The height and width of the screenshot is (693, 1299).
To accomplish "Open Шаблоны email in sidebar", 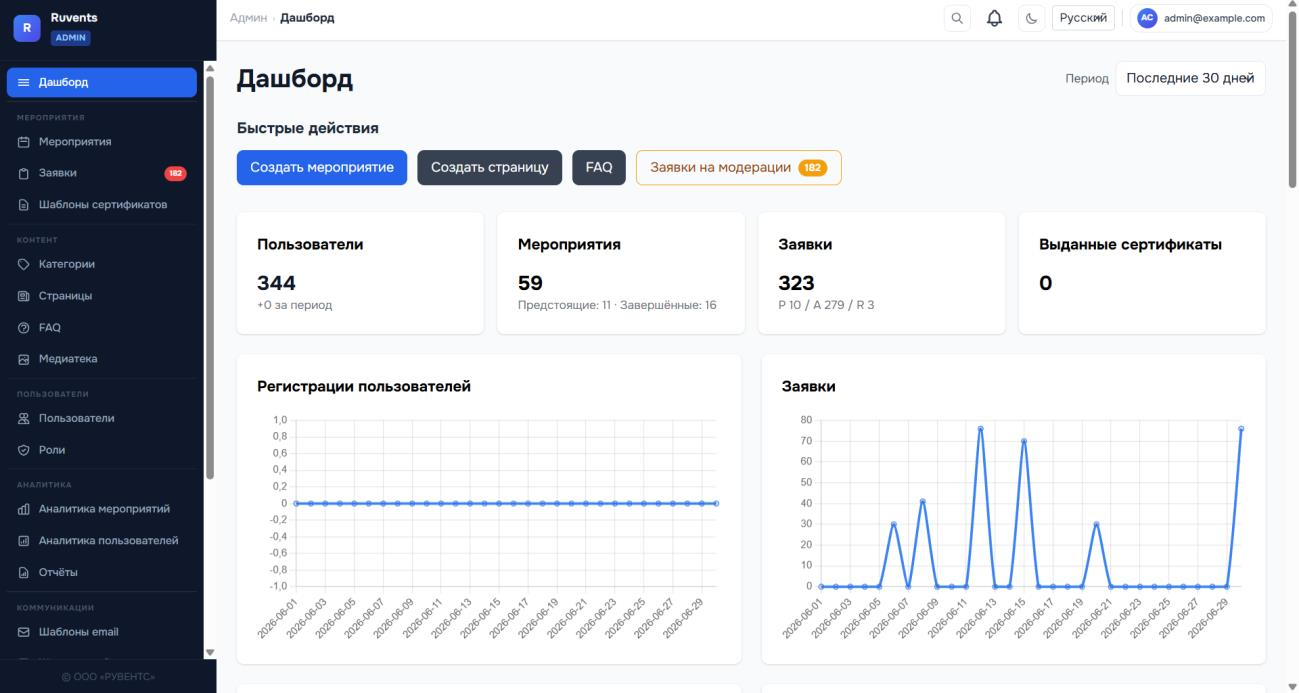I will click(x=101, y=632).
